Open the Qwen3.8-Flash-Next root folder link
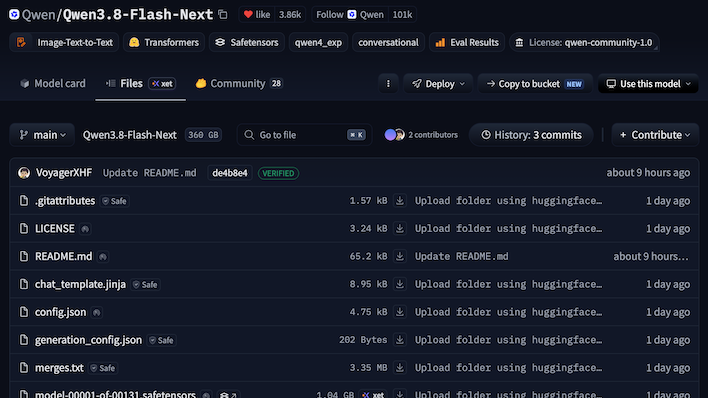 (130, 135)
